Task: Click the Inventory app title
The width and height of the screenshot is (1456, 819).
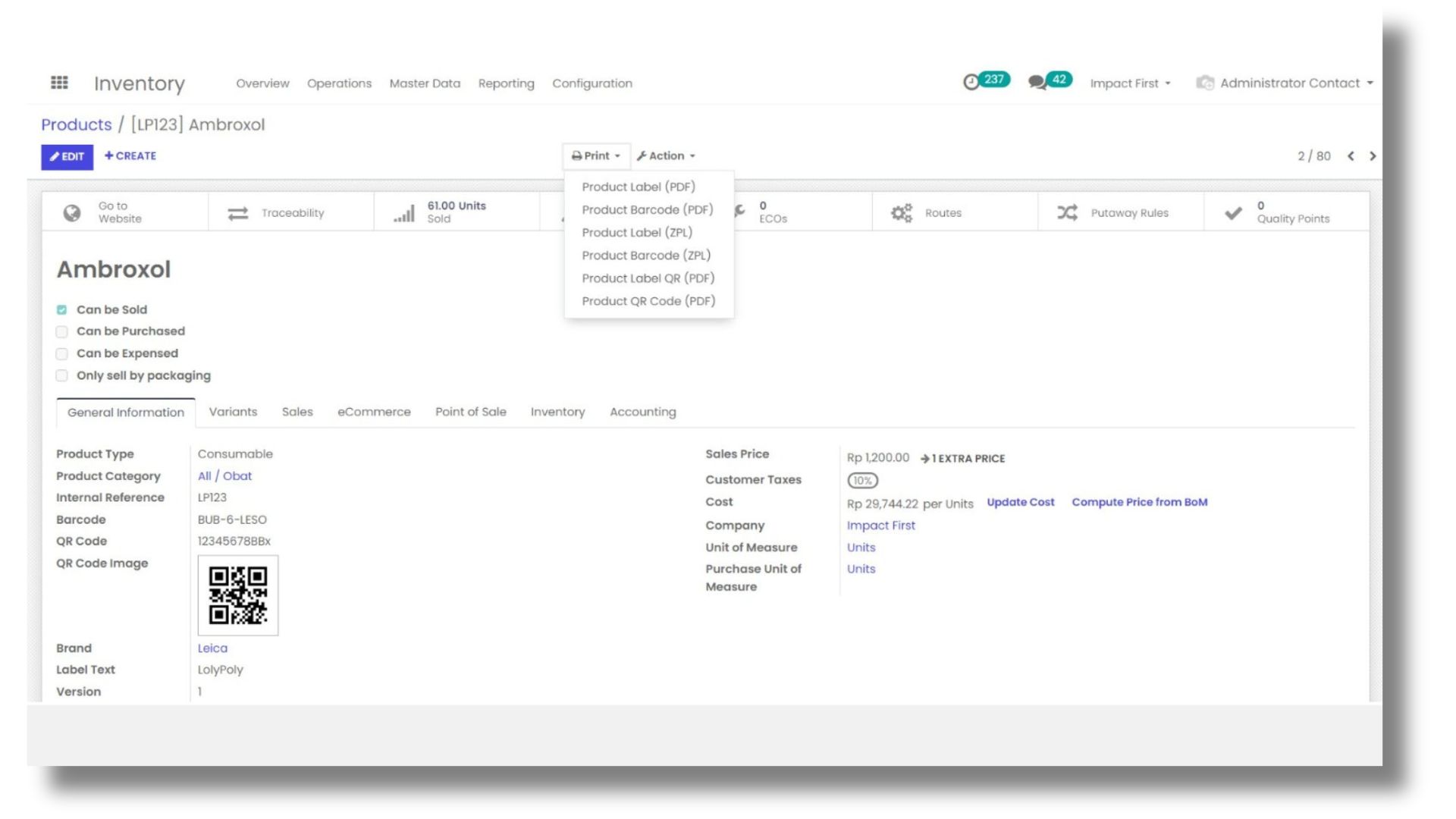Action: tap(140, 83)
